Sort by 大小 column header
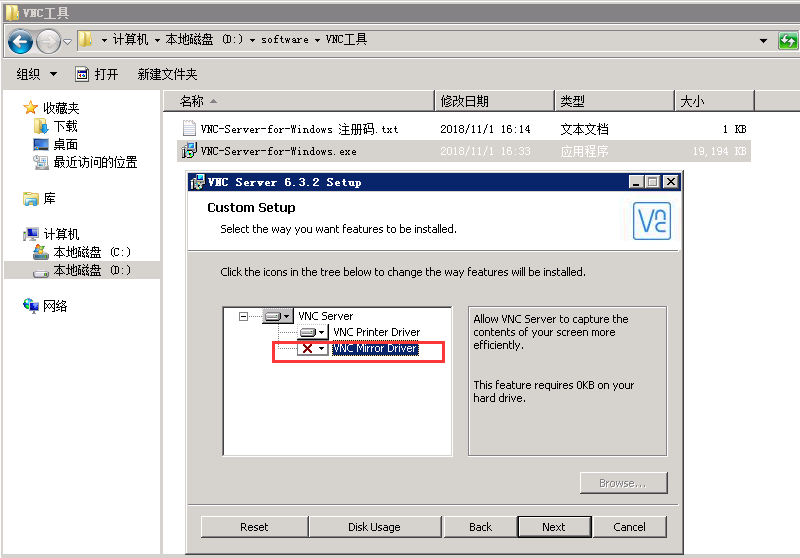800x558 pixels. pos(714,101)
